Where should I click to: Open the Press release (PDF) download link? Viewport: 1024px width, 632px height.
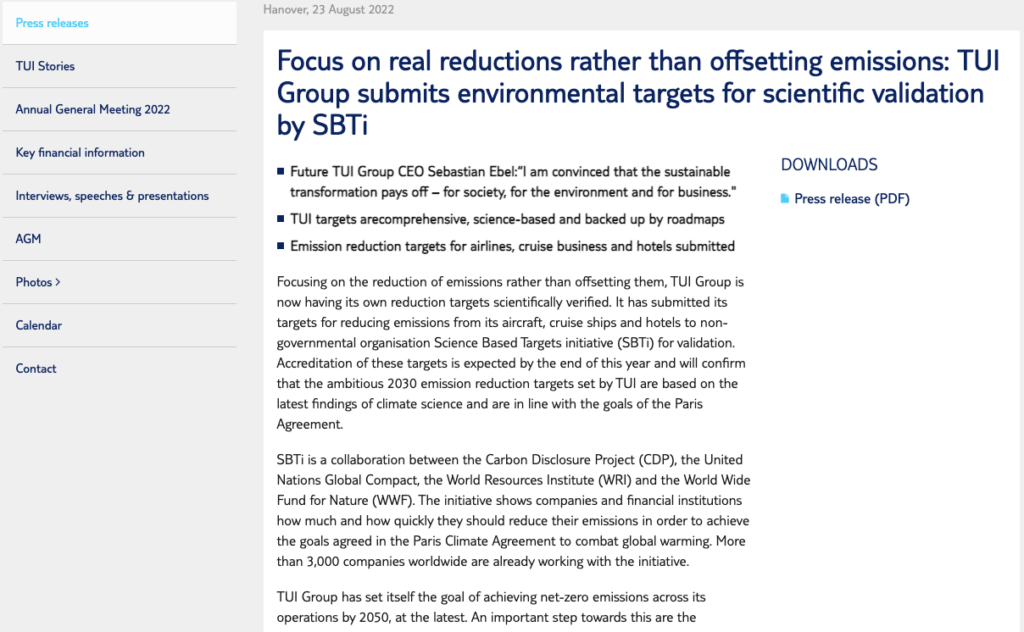pos(851,199)
